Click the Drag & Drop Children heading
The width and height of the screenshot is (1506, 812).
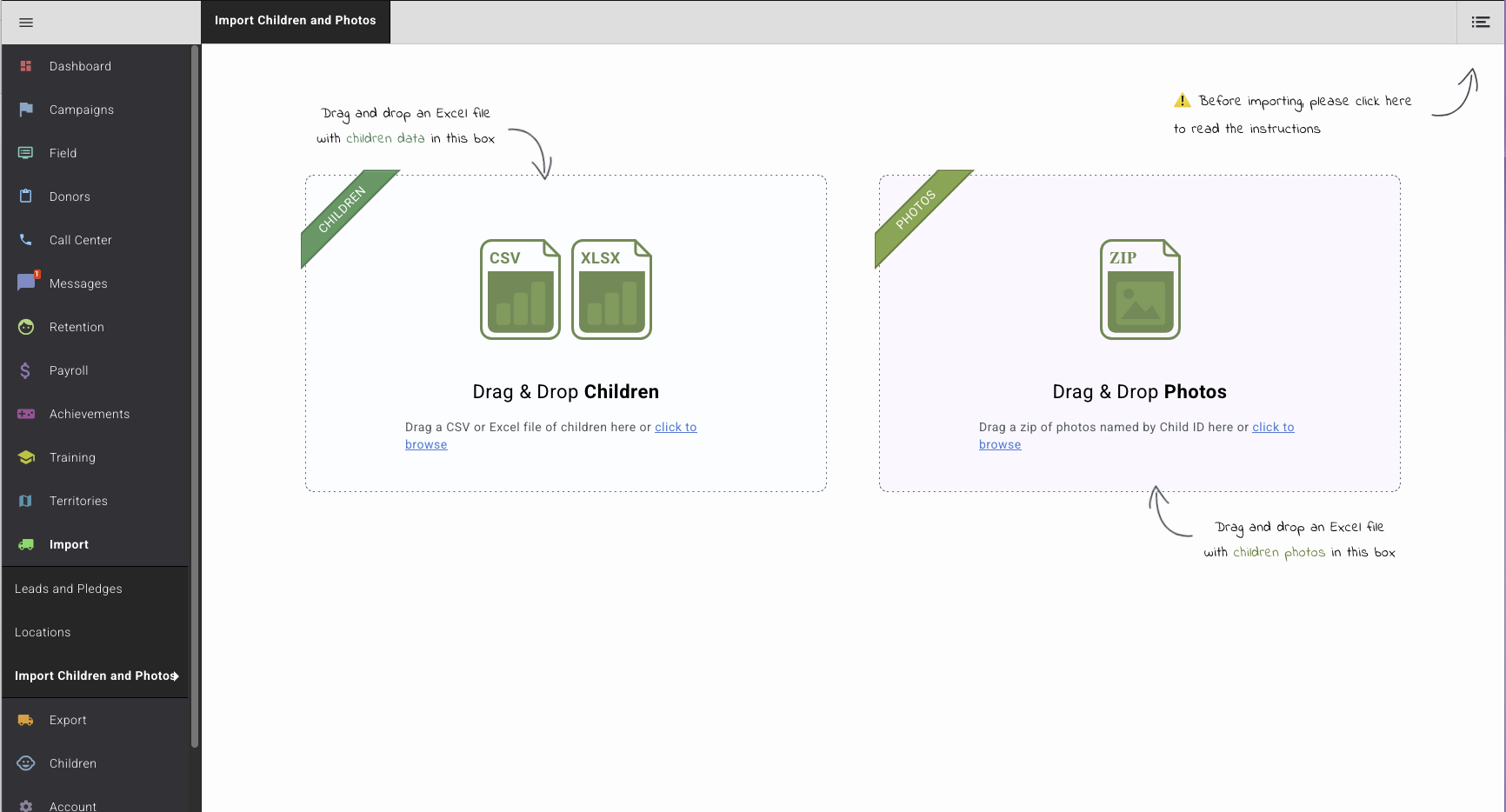pos(566,392)
